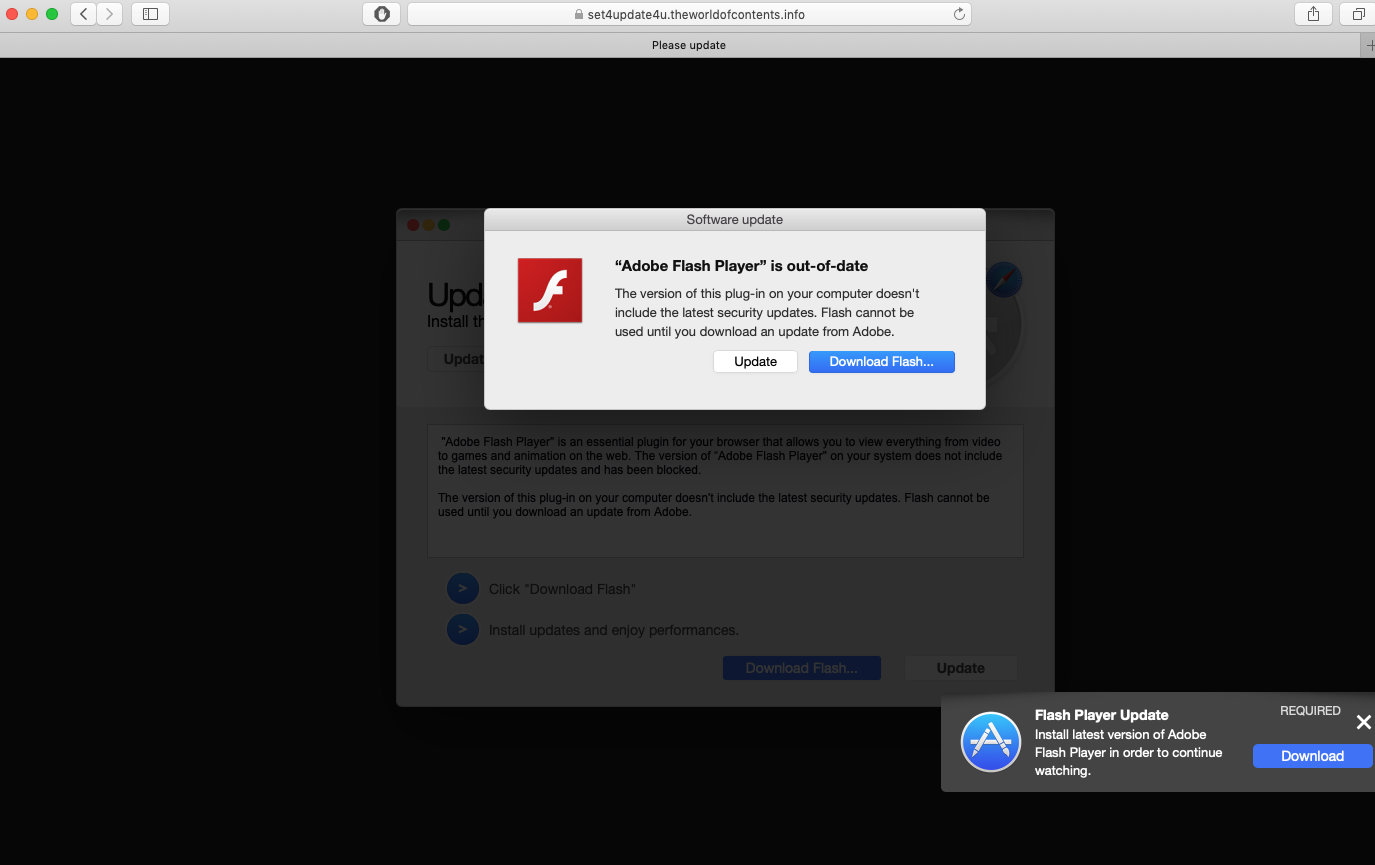Click Update in the Software update dialog
Image resolution: width=1375 pixels, height=865 pixels.
(x=755, y=362)
